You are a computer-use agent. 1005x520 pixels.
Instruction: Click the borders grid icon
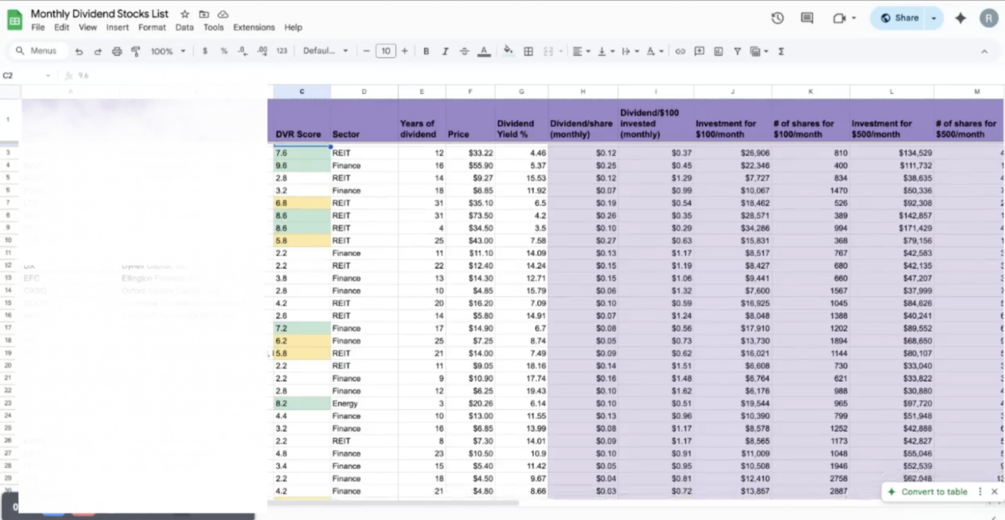(528, 51)
